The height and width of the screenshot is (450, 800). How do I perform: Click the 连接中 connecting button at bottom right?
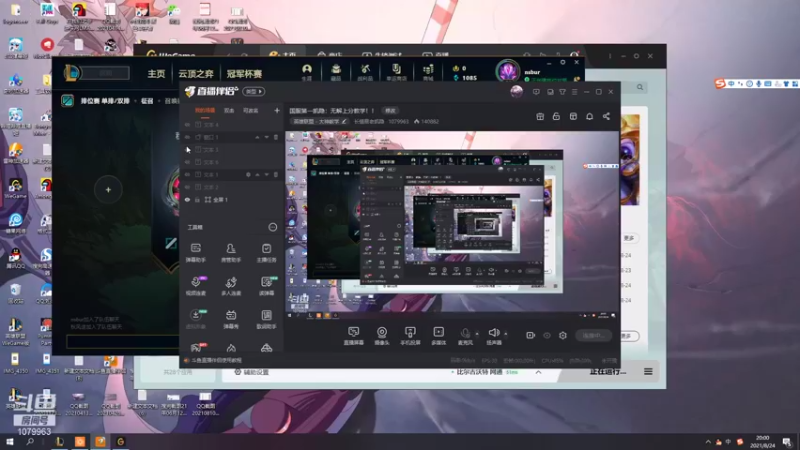click(594, 336)
